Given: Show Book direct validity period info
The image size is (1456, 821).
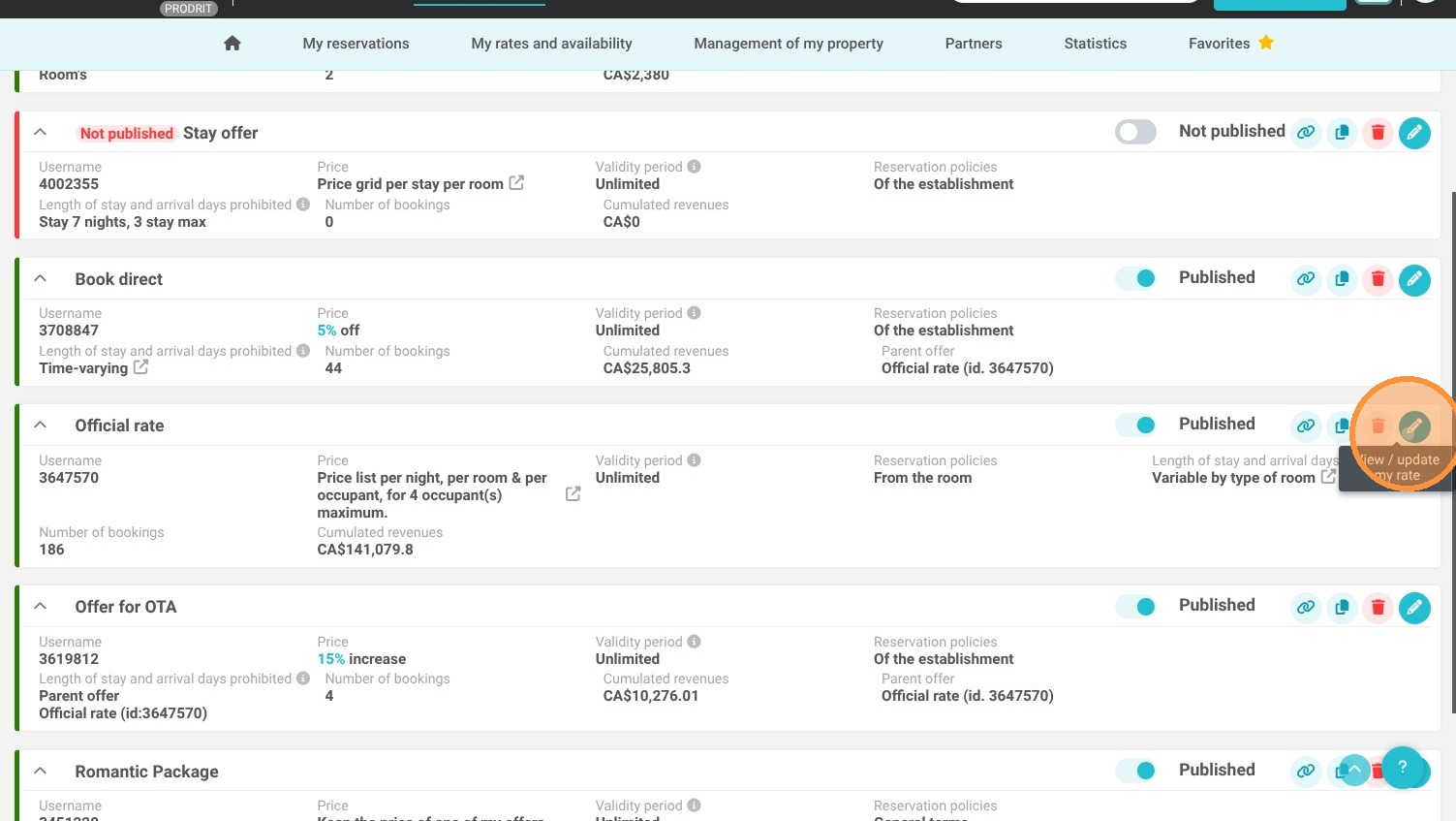Looking at the screenshot, I should point(694,313).
